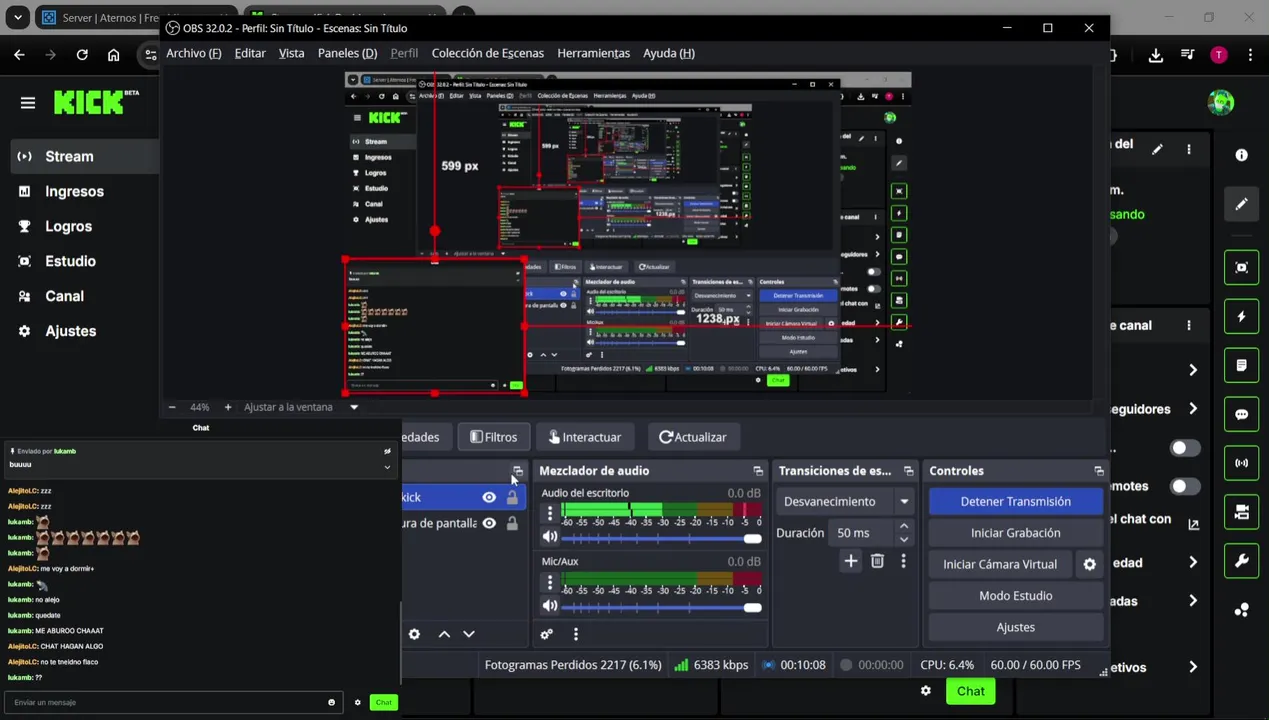Click the broadcast signal icon in Kick right rail
This screenshot has width=1269, height=720.
pyautogui.click(x=1241, y=463)
